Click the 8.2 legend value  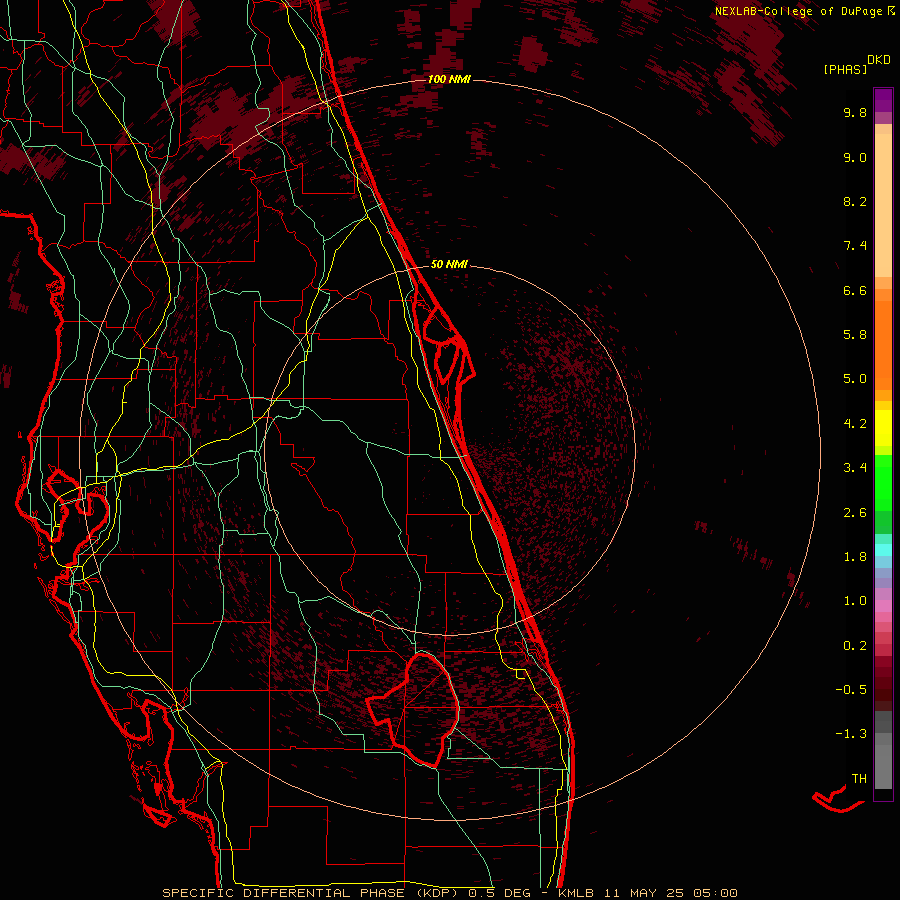pos(855,201)
